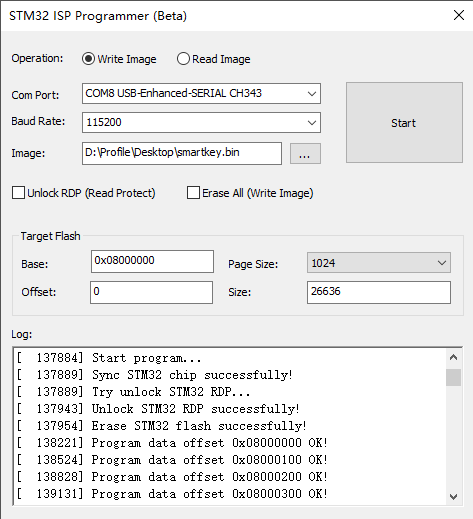Click the 'Baud Rate:' label
This screenshot has height=519, width=473.
point(38,121)
